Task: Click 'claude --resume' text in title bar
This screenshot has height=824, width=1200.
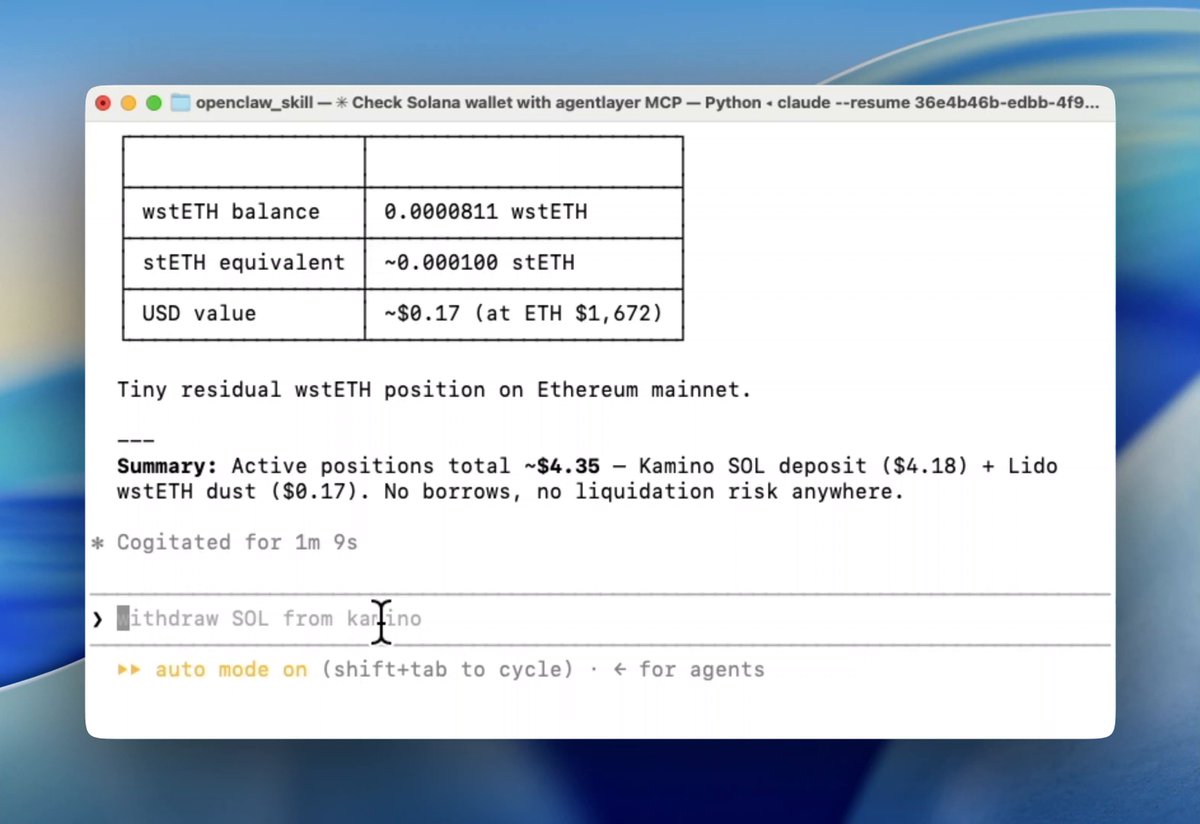Action: point(842,103)
